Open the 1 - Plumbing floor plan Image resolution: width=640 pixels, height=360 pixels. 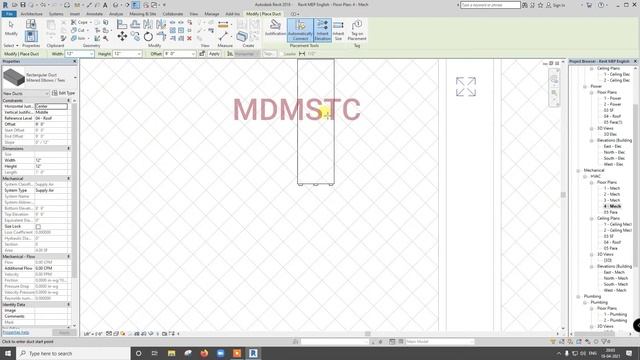click(x=615, y=314)
